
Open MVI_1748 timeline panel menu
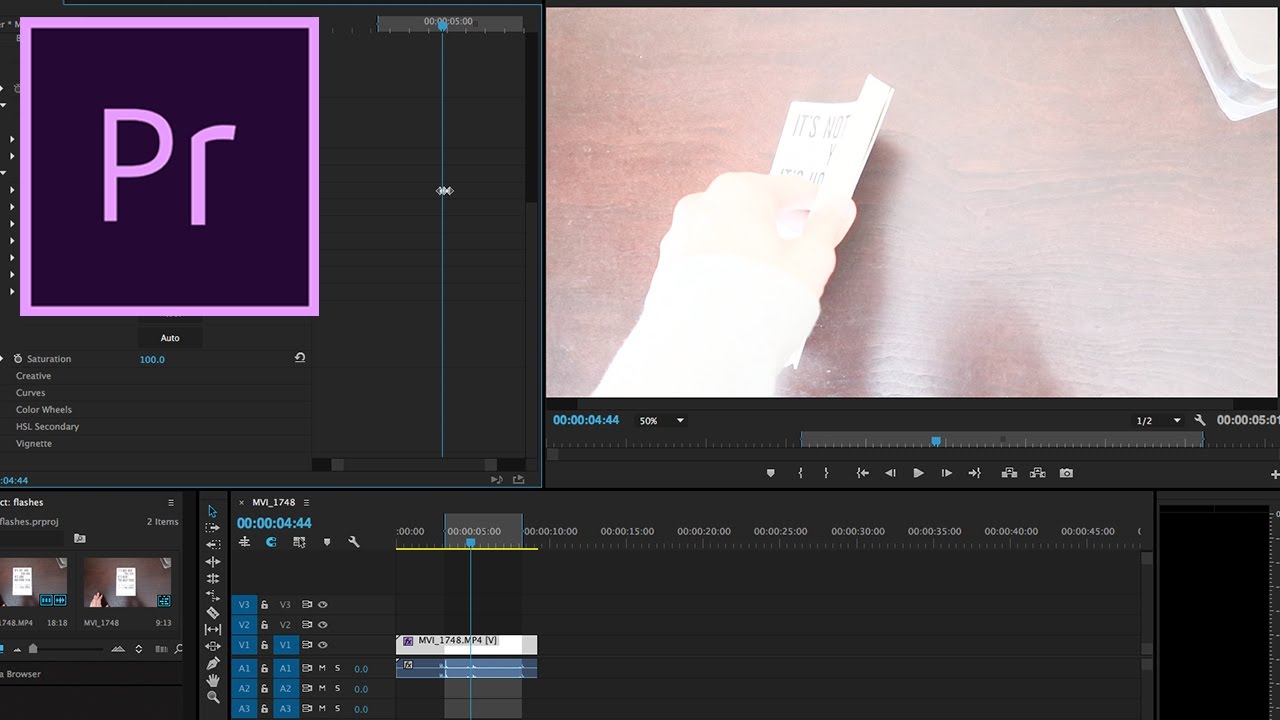[x=306, y=502]
